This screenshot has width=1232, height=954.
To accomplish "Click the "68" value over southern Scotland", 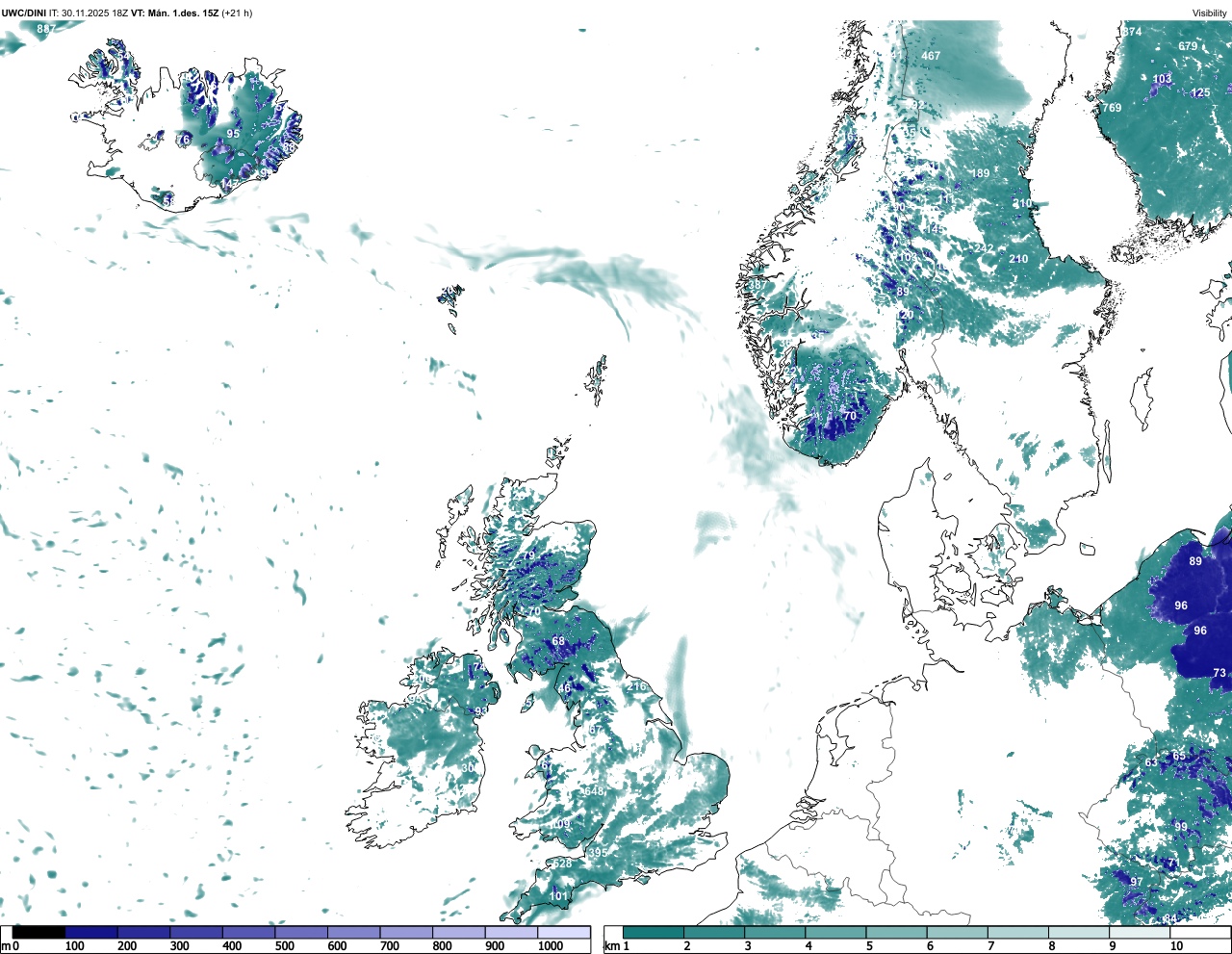I will coord(558,641).
